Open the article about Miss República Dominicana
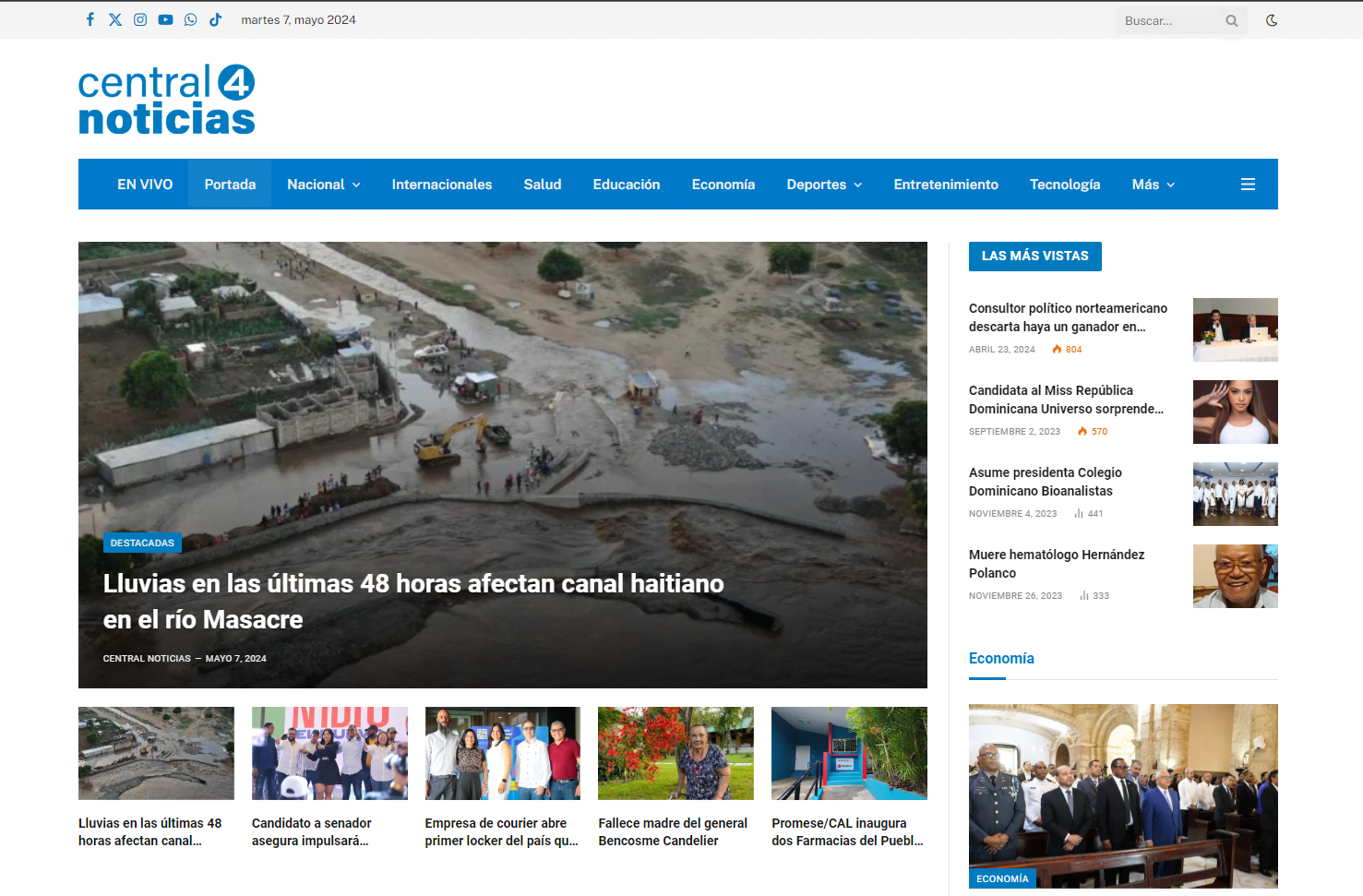Image resolution: width=1363 pixels, height=896 pixels. tap(1066, 400)
